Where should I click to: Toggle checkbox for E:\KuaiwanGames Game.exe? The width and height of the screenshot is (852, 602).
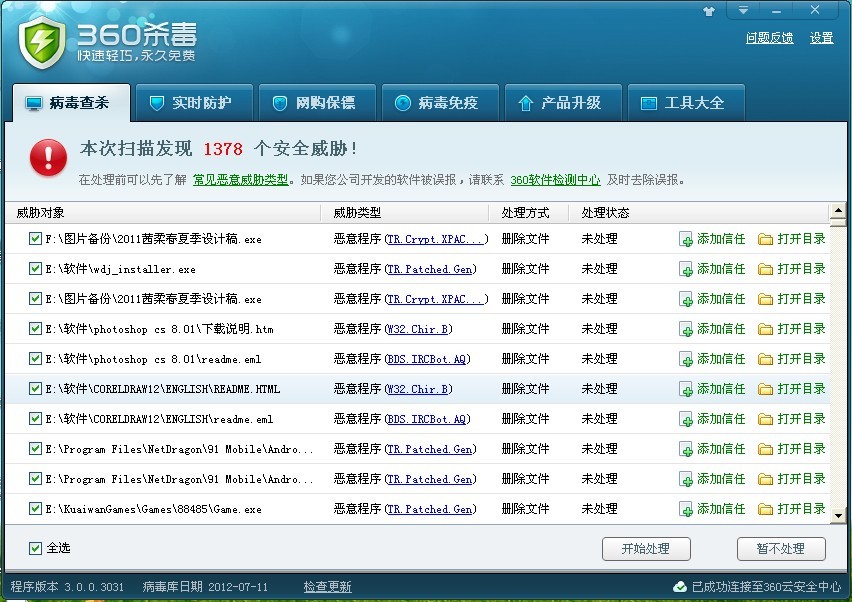pyautogui.click(x=35, y=509)
